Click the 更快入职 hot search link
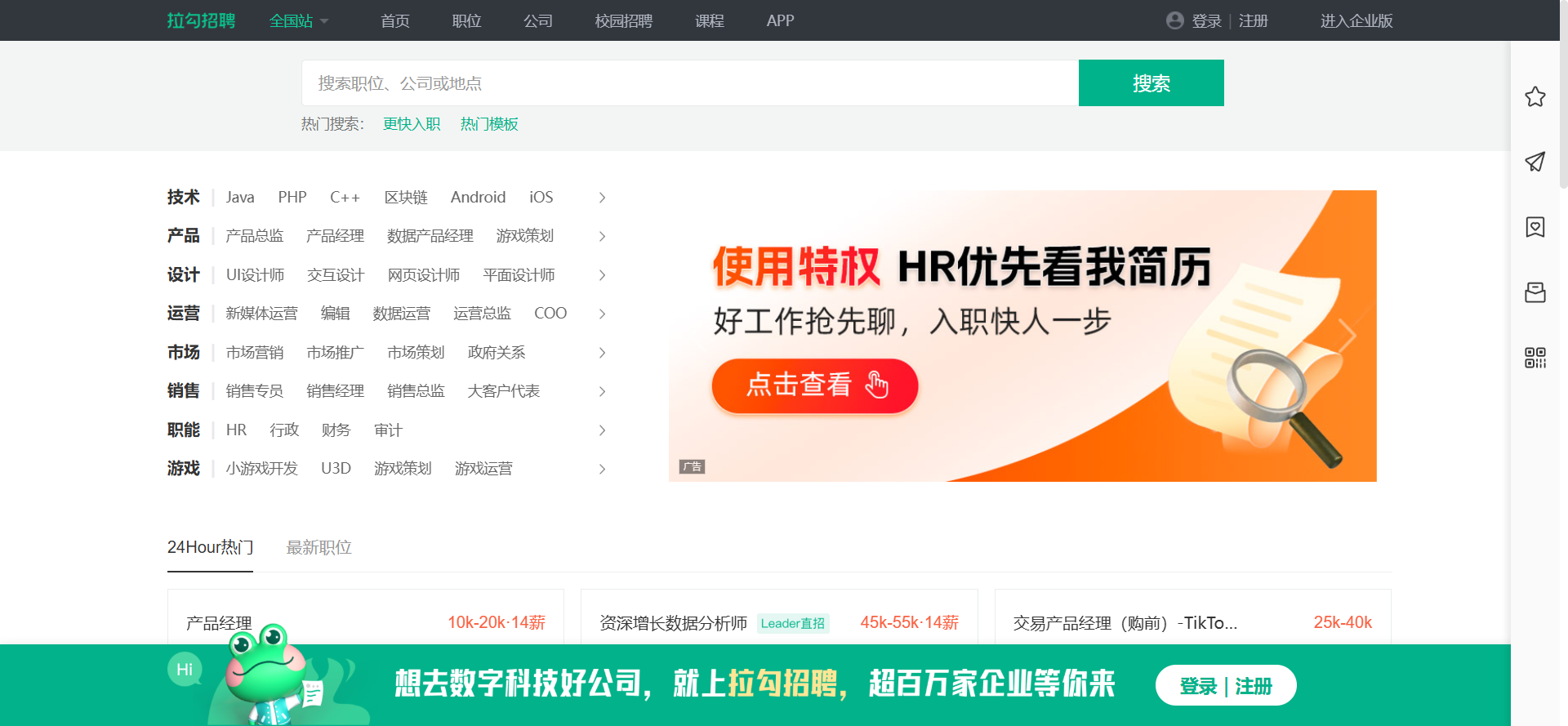 pos(412,124)
